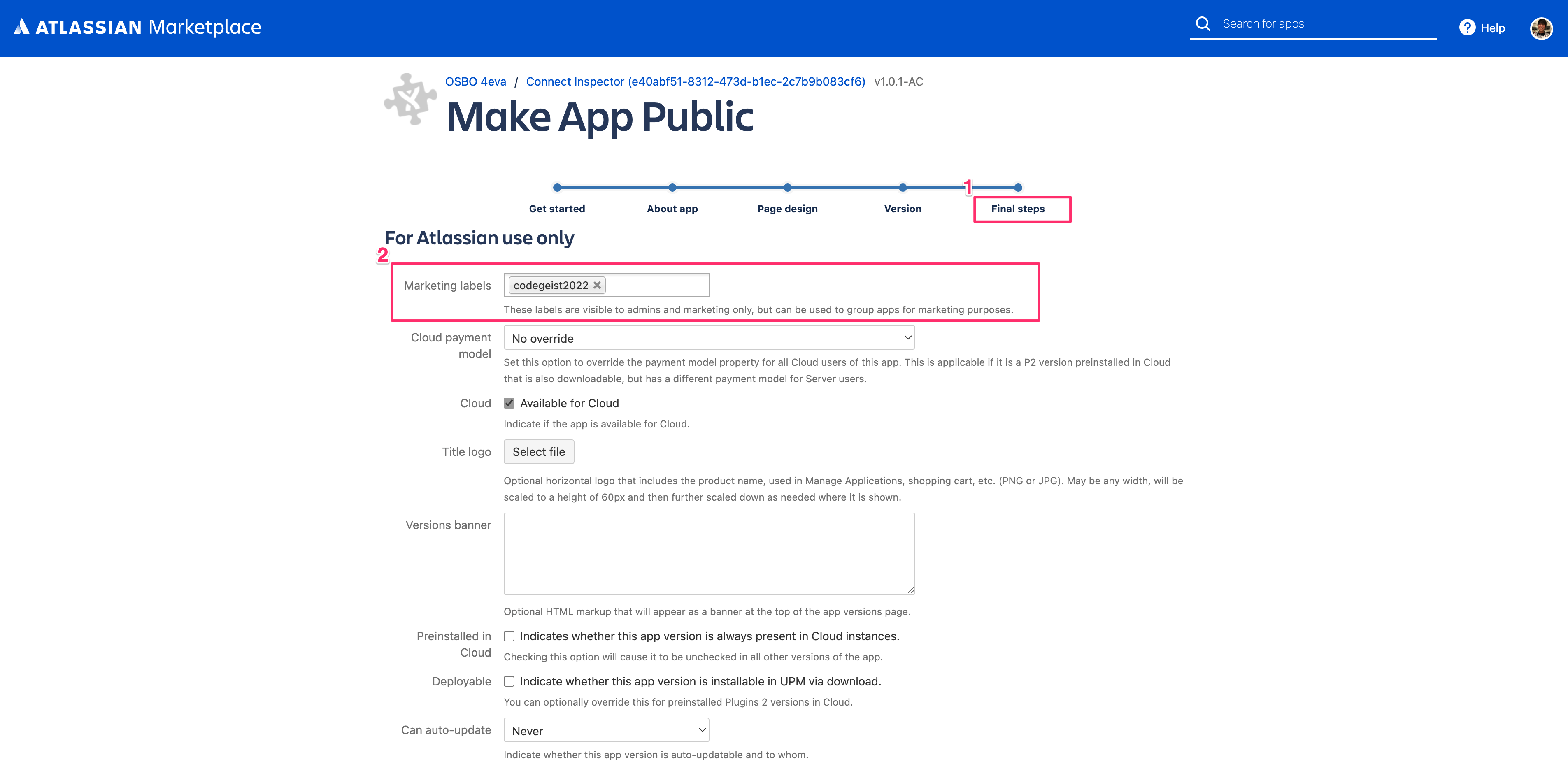Click the puzzle piece app icon
The height and width of the screenshot is (771, 1568).
411,99
